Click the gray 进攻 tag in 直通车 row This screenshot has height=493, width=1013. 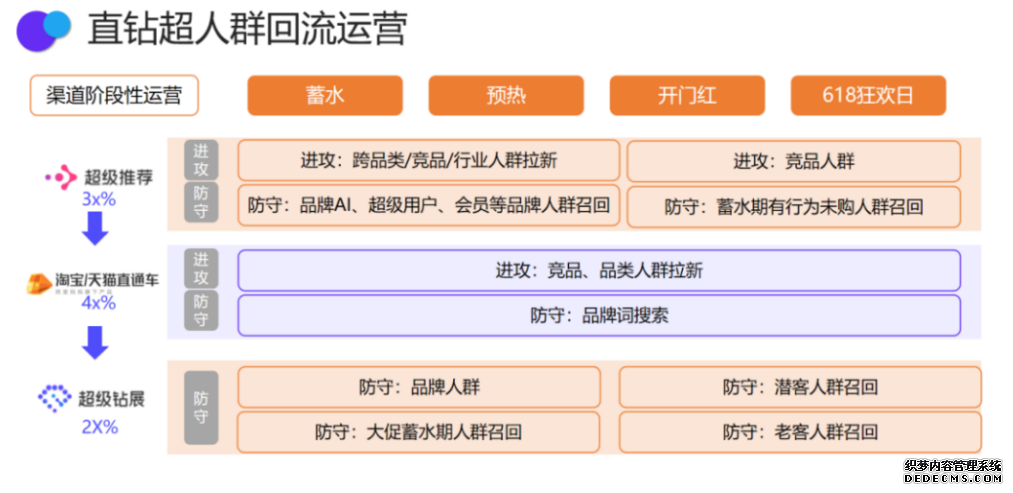pos(201,269)
